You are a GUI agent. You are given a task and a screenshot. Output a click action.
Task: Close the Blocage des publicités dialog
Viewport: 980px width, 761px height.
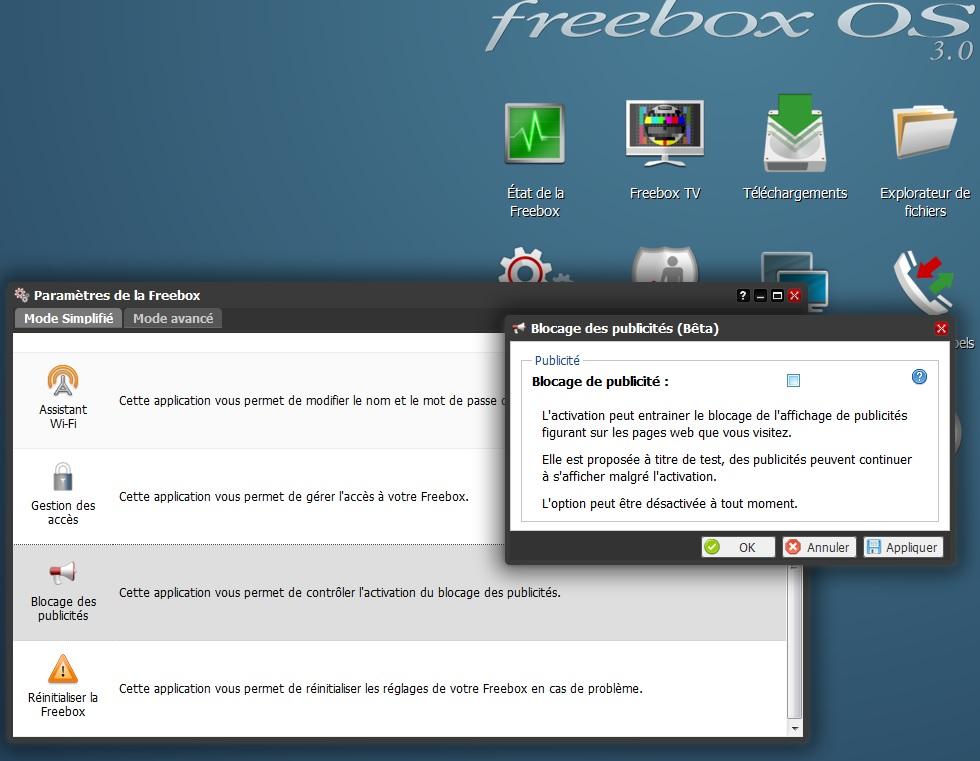[x=941, y=329]
